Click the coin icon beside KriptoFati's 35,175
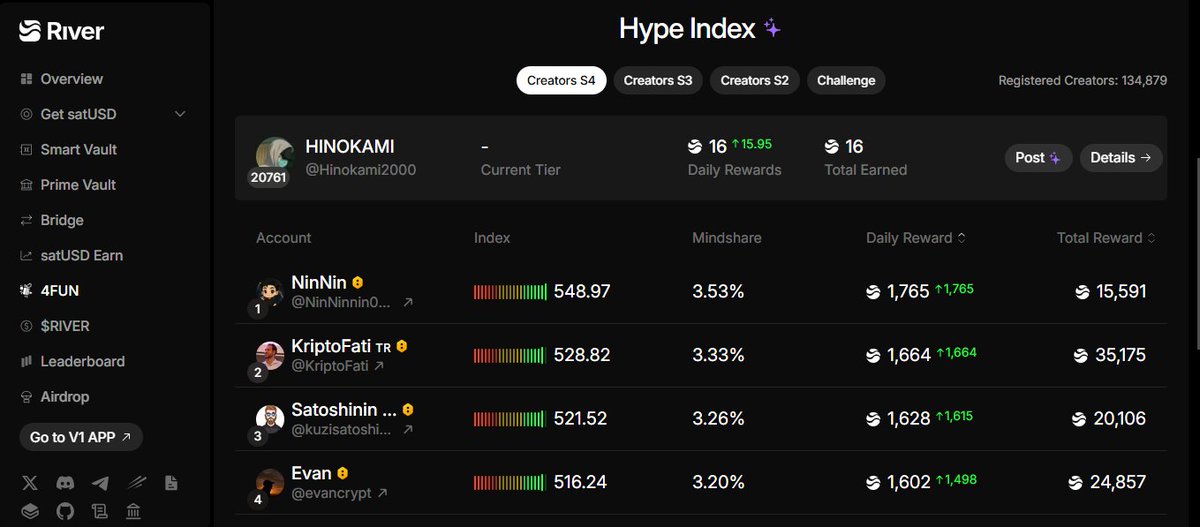This screenshot has width=1200, height=527. tap(1081, 355)
